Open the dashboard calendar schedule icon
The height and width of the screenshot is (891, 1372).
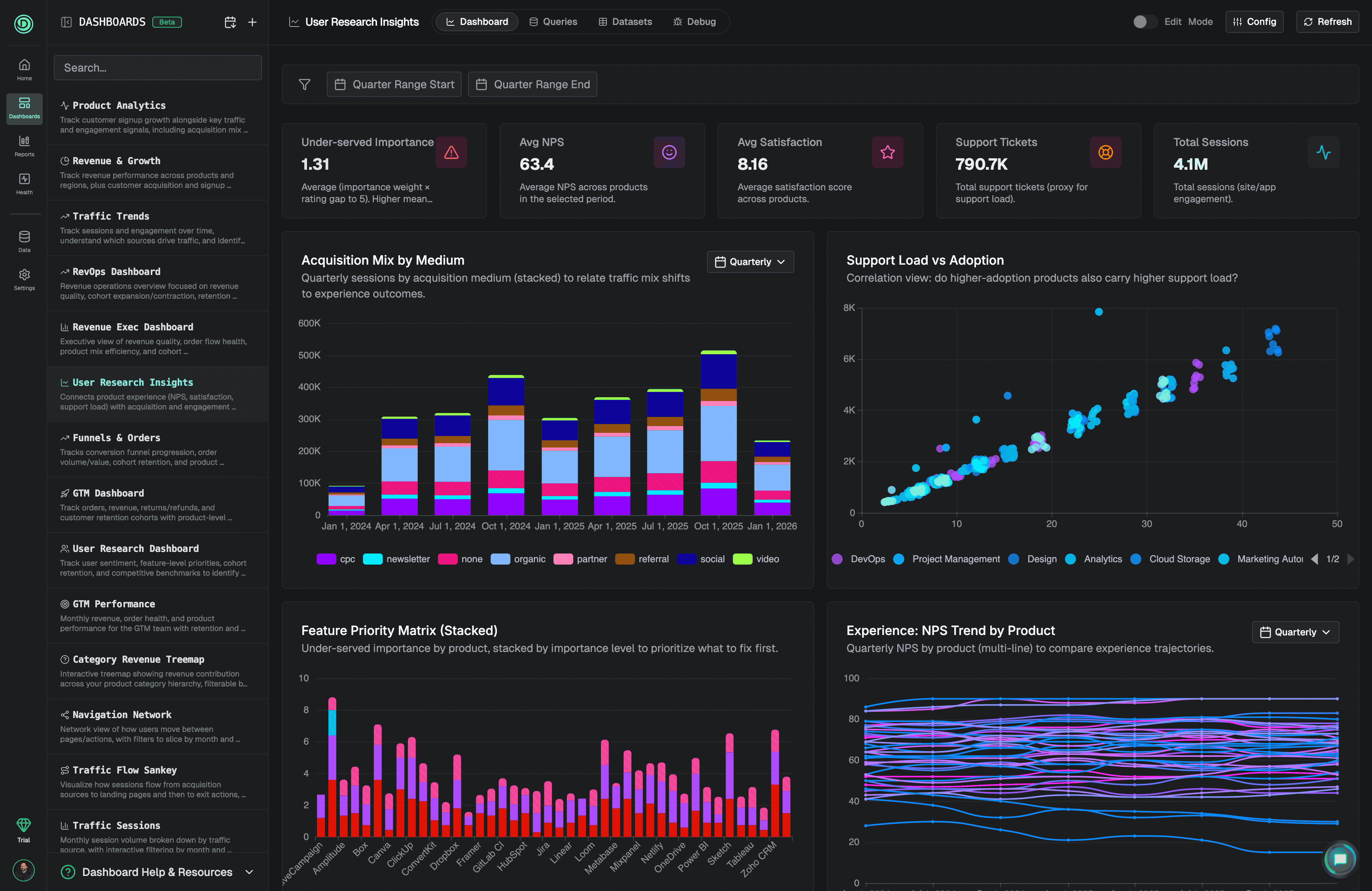230,22
